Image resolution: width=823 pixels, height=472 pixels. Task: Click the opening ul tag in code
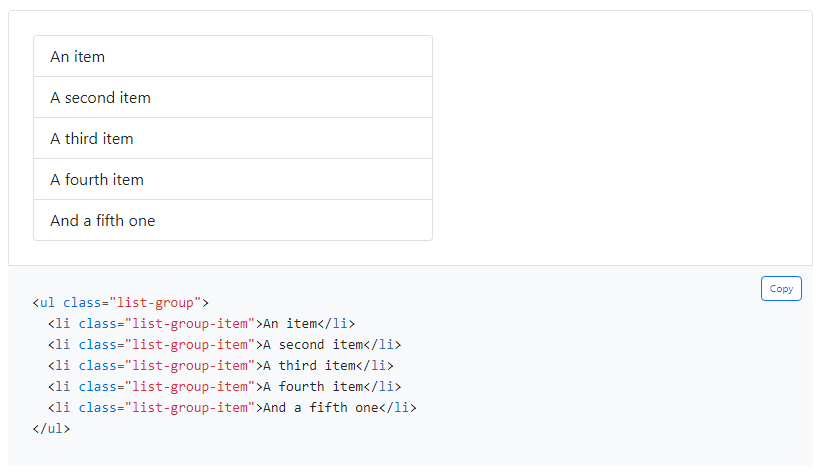[47, 302]
